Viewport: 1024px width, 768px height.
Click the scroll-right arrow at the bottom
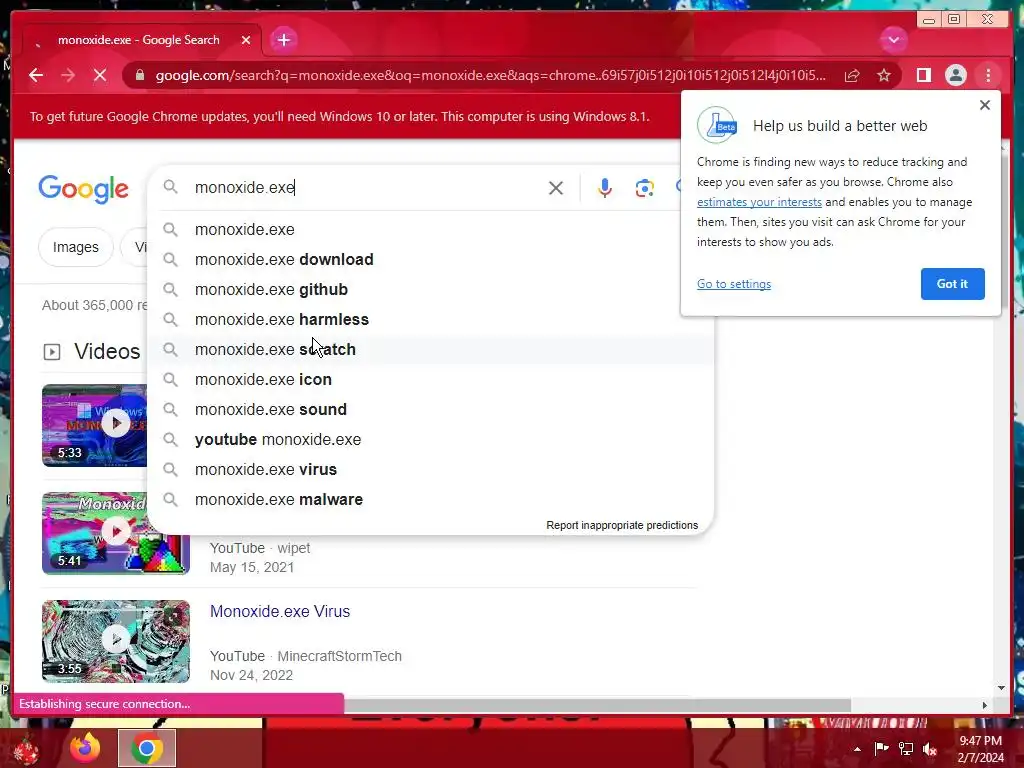(x=985, y=705)
